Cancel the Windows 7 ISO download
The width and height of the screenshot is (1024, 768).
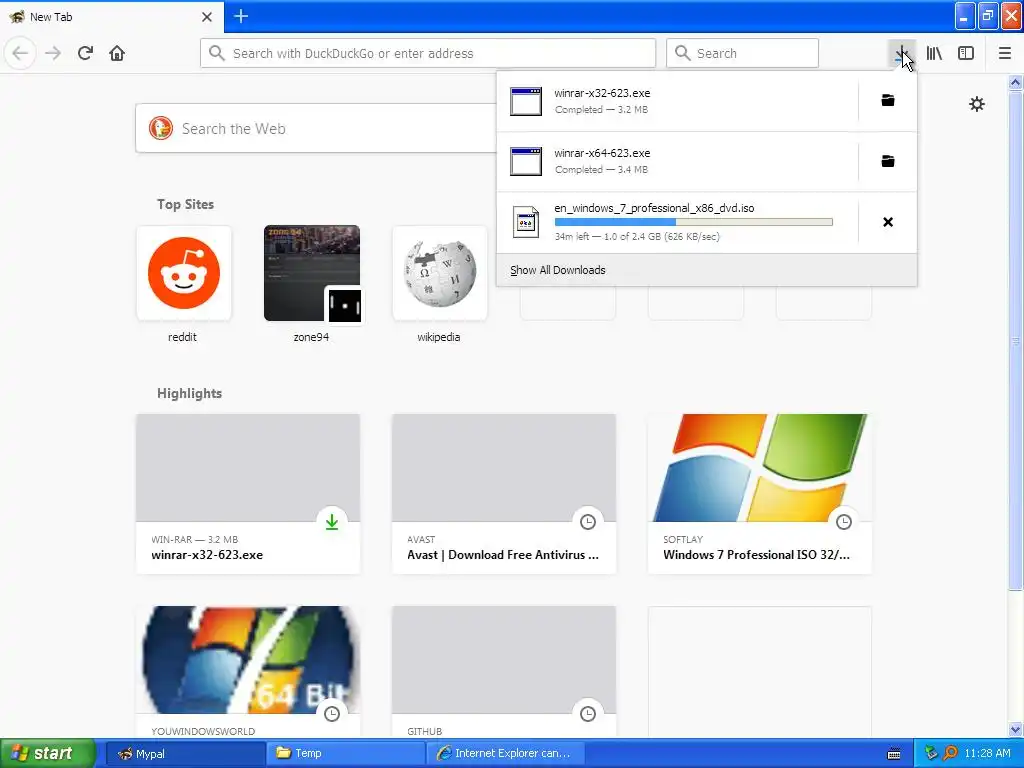pos(888,222)
